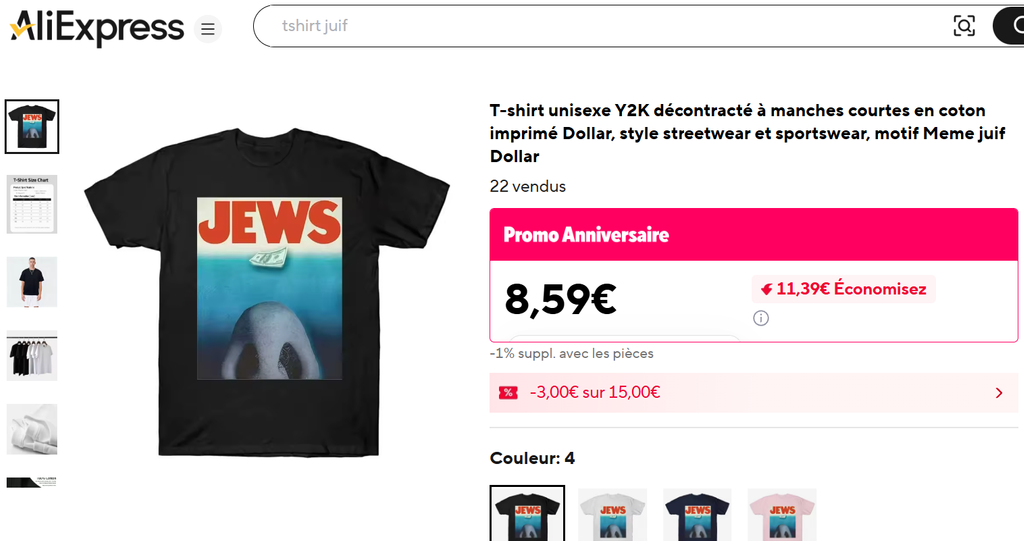The width and height of the screenshot is (1024, 541).
Task: Focus the search field containing tshirt text
Action: tap(601, 26)
